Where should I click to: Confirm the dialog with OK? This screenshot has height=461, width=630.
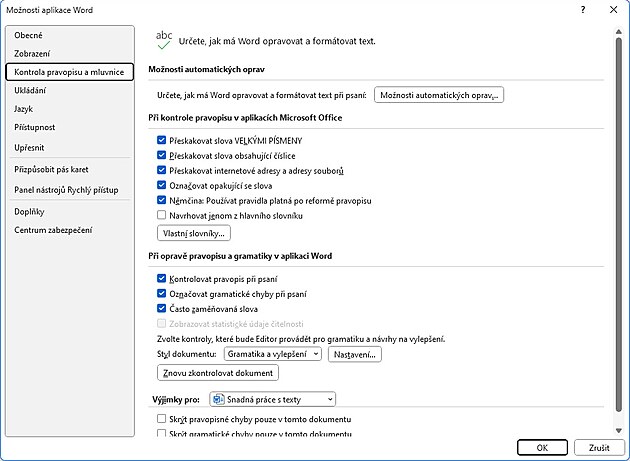tap(541, 447)
